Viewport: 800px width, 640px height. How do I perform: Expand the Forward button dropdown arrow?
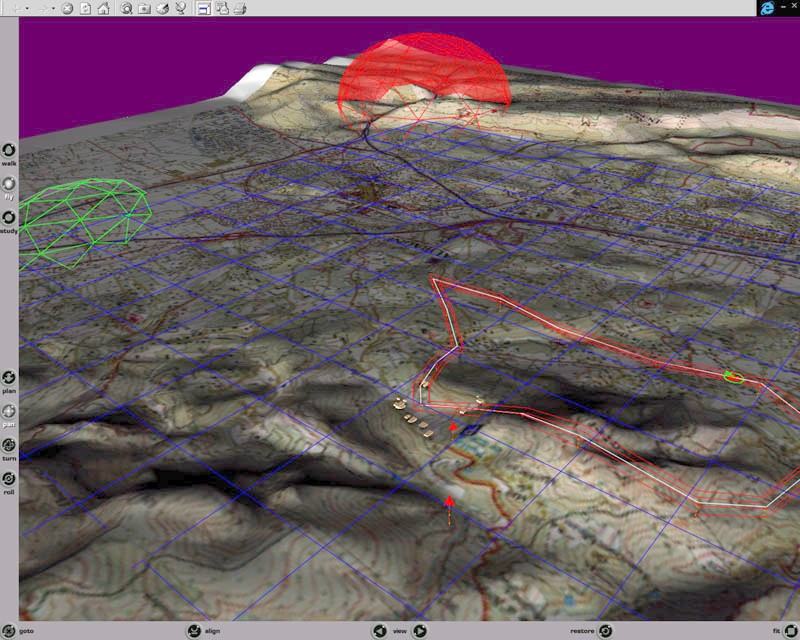54,9
